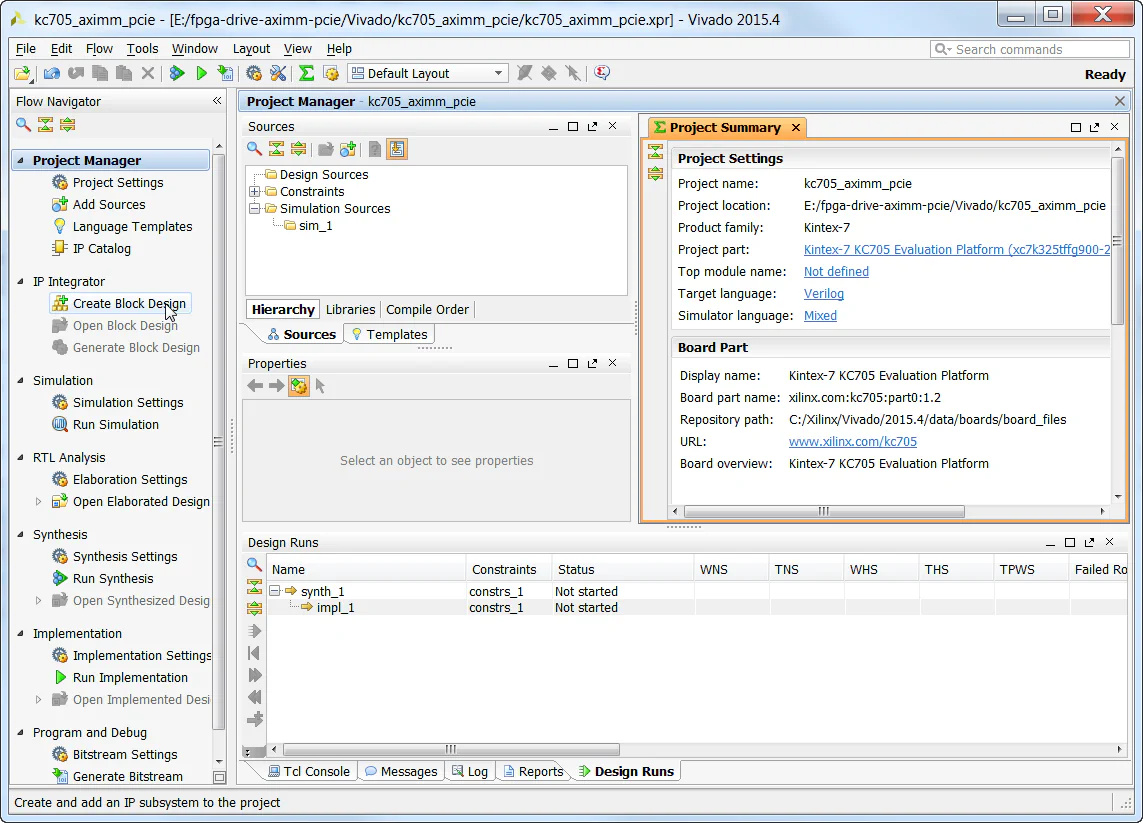Open the Default Layout dropdown

500,72
